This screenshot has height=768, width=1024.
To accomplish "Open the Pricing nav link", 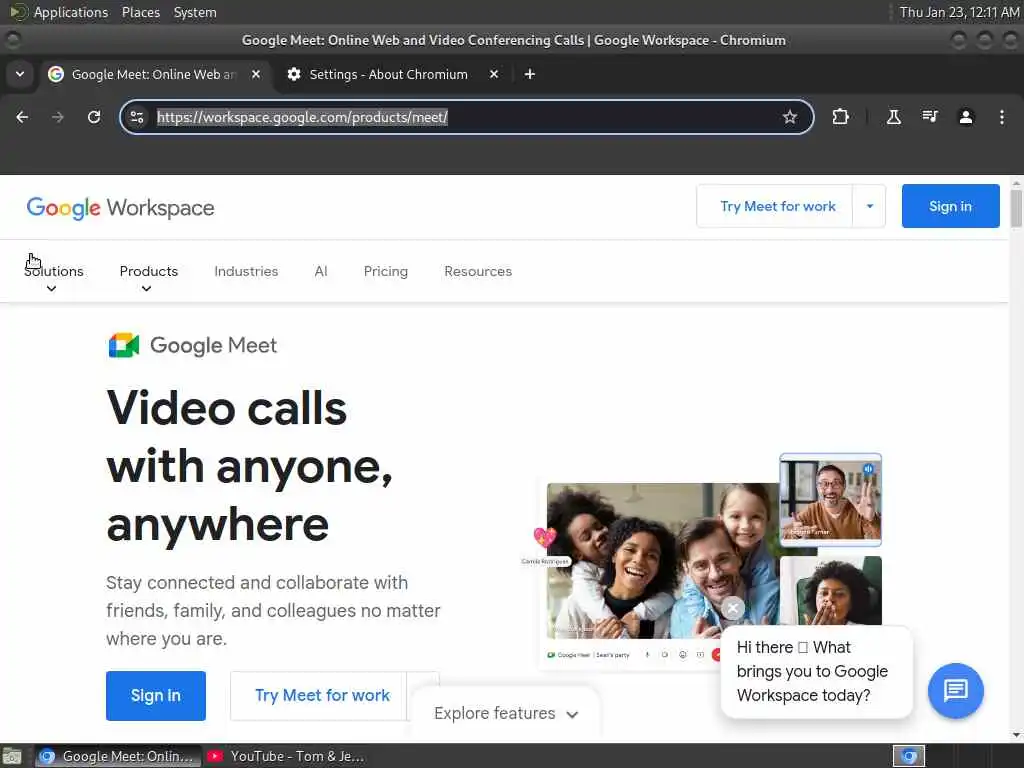I will (385, 271).
